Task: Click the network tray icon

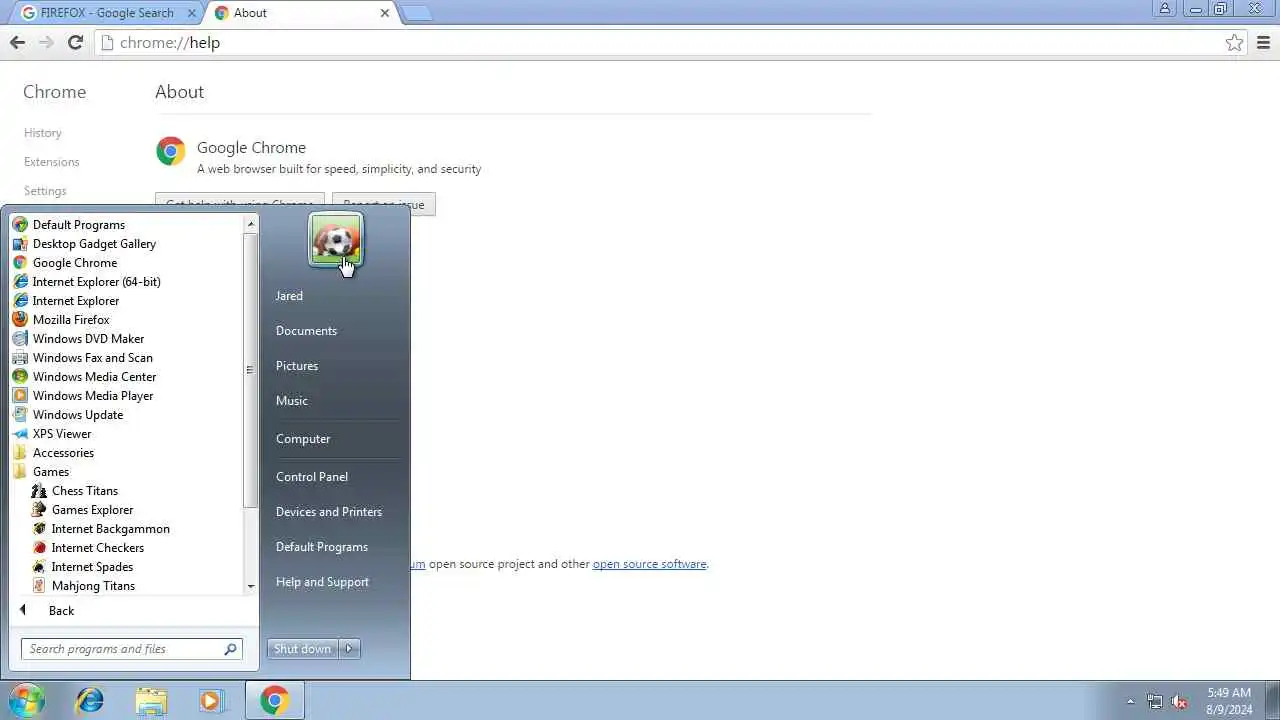Action: [1155, 702]
